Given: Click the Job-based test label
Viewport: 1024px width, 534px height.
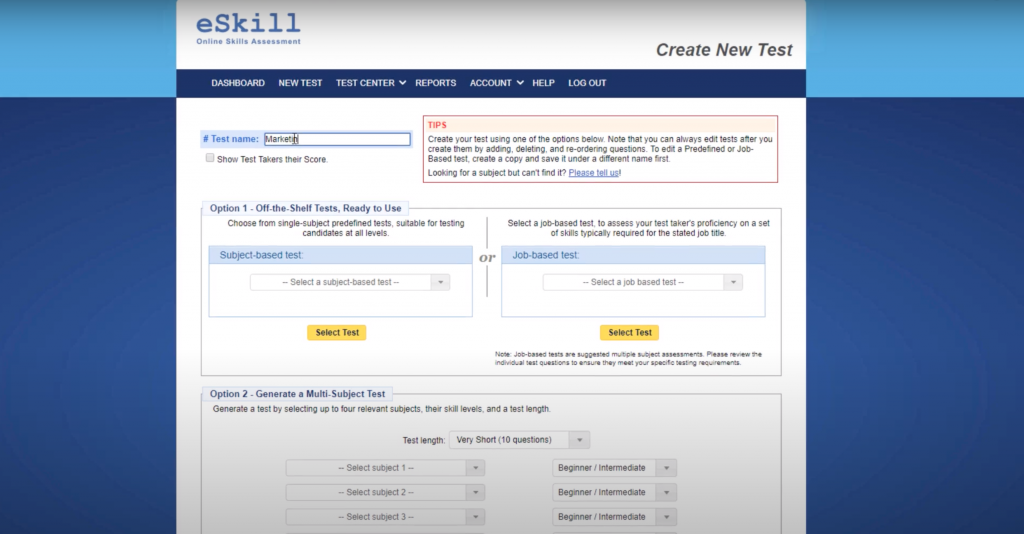Looking at the screenshot, I should coord(545,255).
